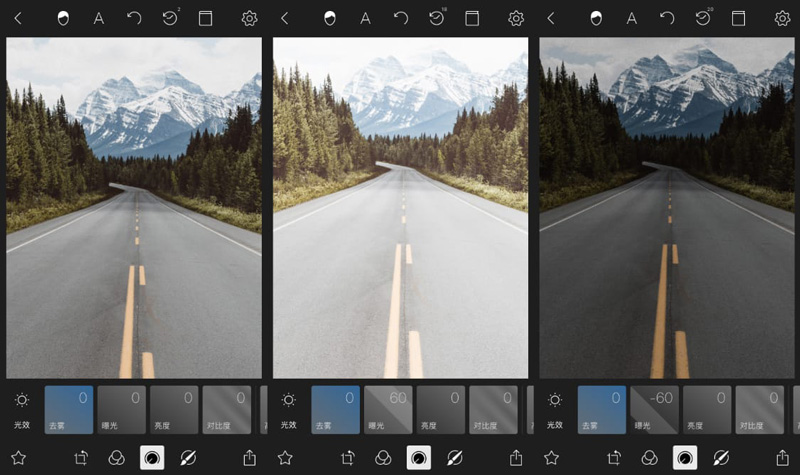Open edit history clock on the middle screen

(436, 18)
